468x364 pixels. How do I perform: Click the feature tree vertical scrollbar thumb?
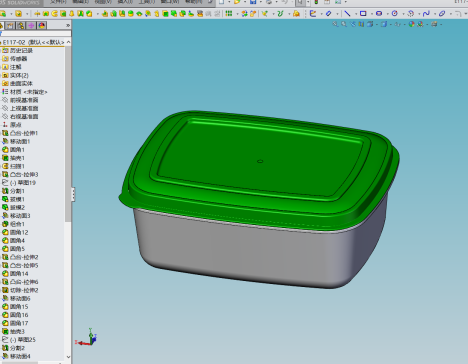click(x=68, y=134)
